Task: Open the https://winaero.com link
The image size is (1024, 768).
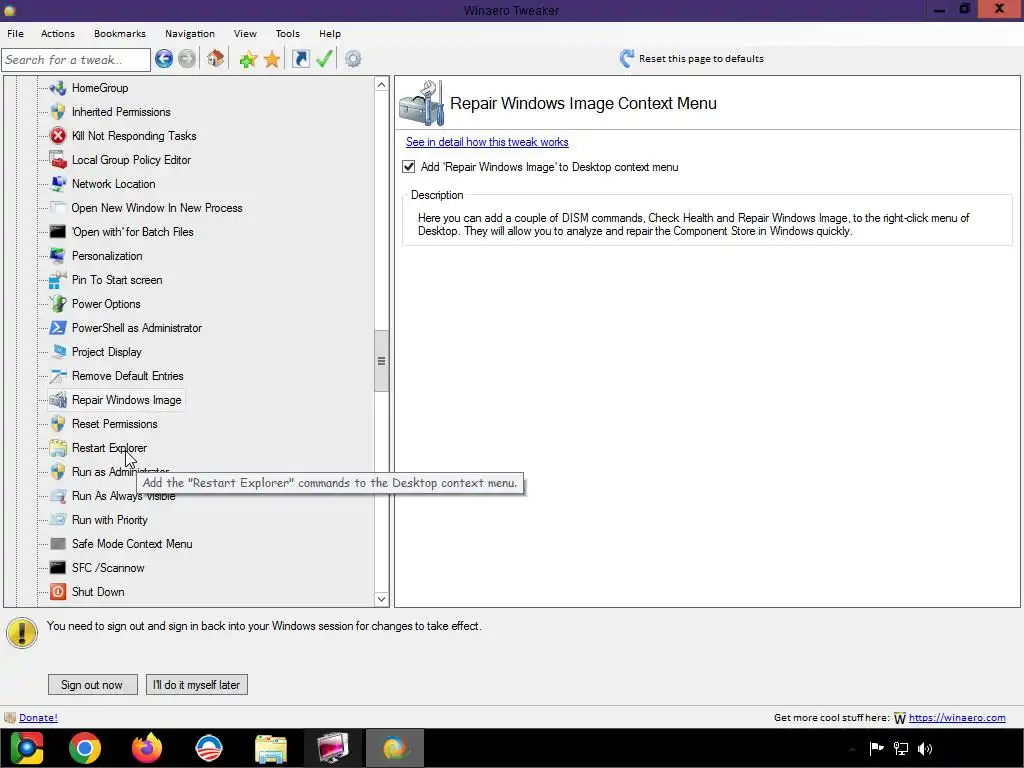Action: [957, 717]
